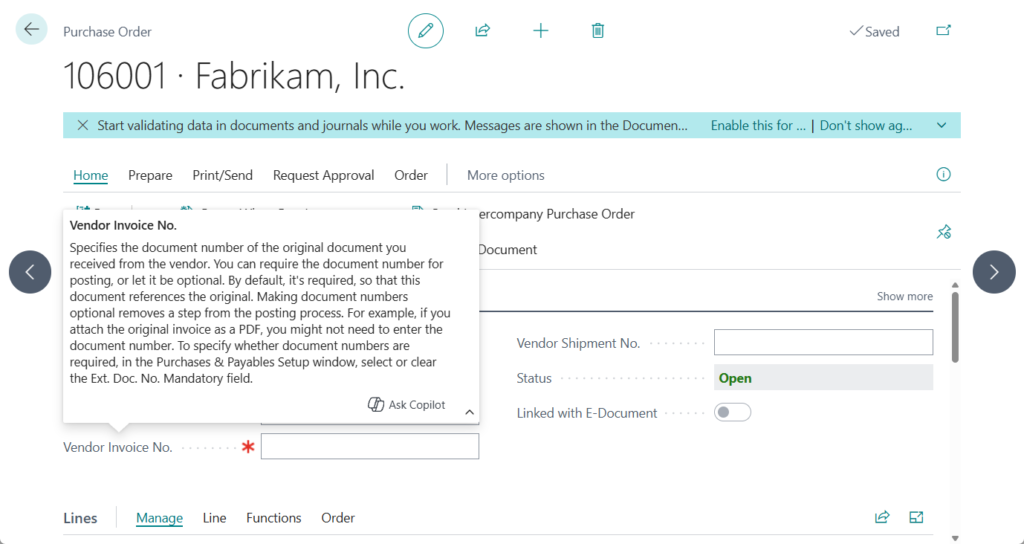Click the trash delete icon
Viewport: 1024px width, 544px height.
598,31
